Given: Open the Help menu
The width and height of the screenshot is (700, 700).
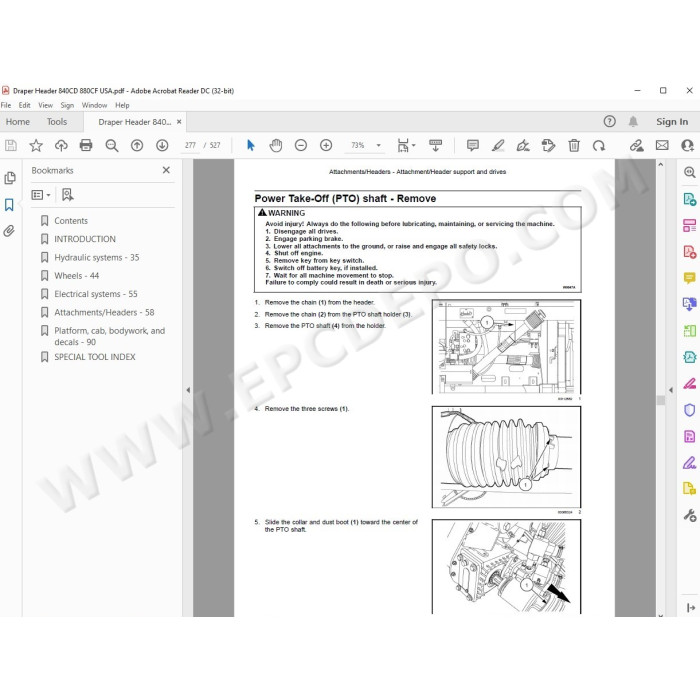Looking at the screenshot, I should pos(122,105).
